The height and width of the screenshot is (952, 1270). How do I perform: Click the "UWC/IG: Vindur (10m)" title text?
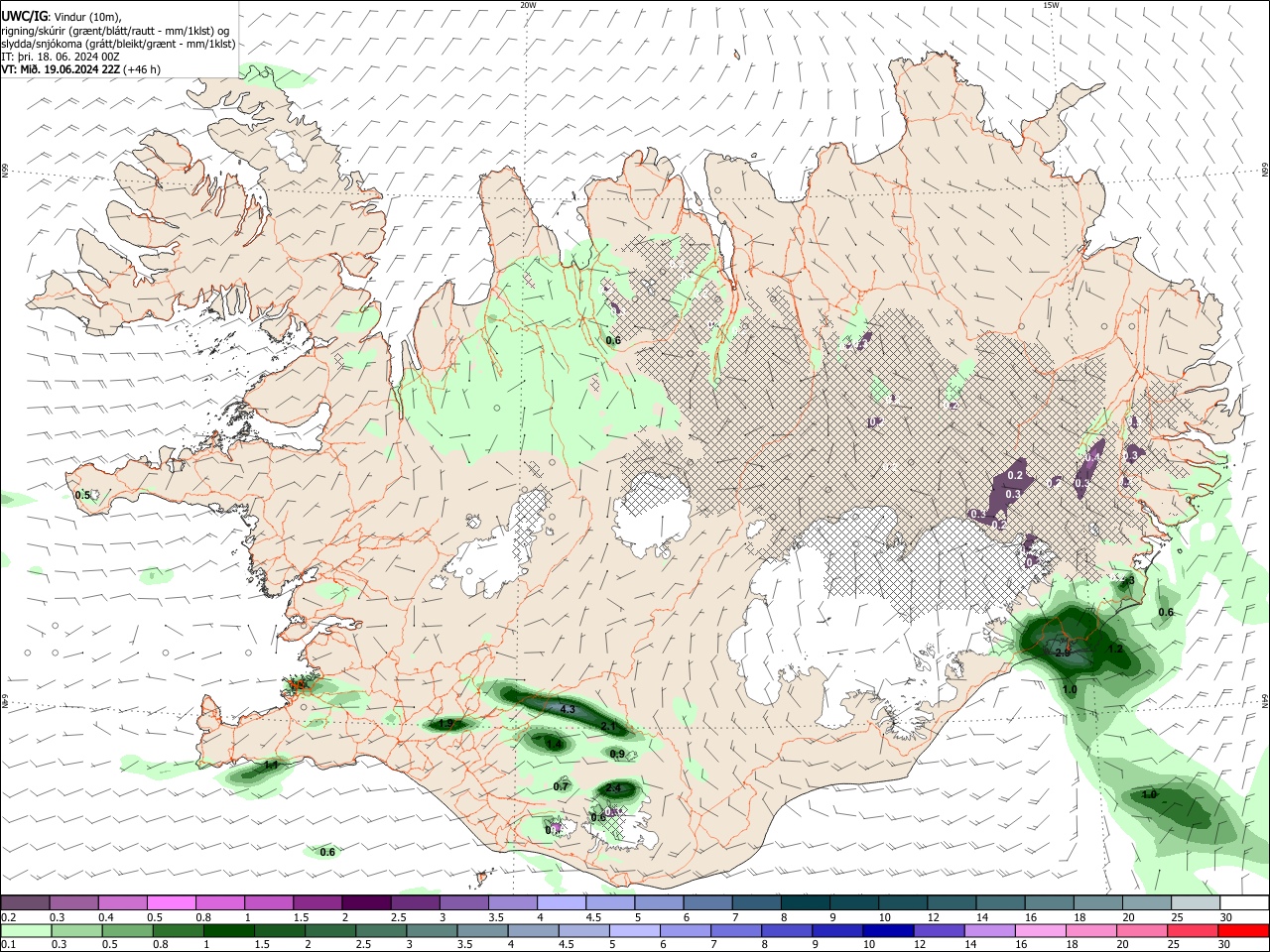(x=62, y=16)
